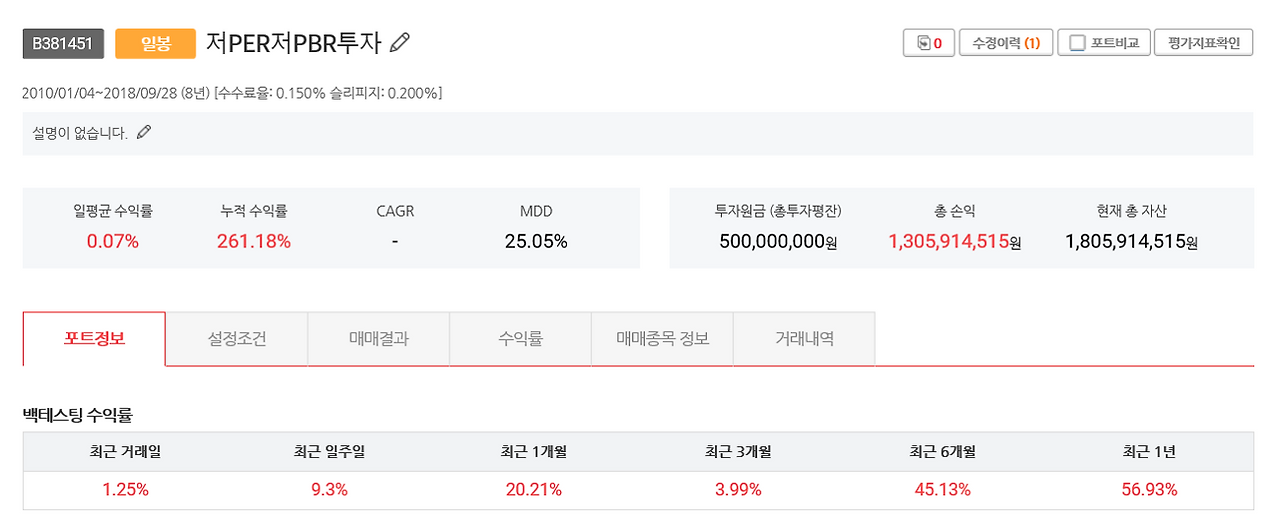The height and width of the screenshot is (526, 1280).
Task: Click the 최근 1년 56.93% return cell
Action: coord(1149,490)
